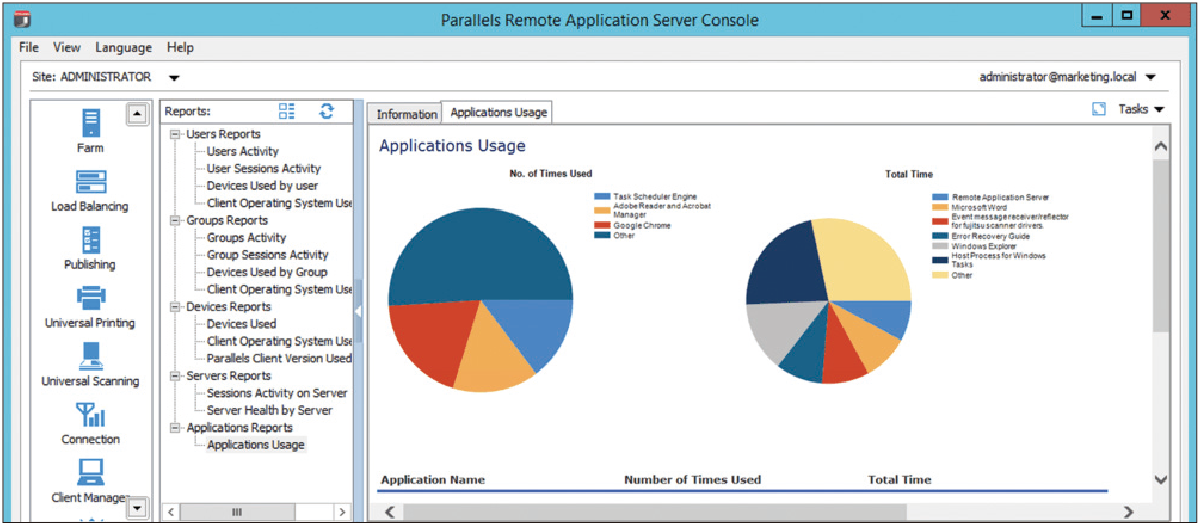The height and width of the screenshot is (526, 1201).
Task: Open the Universal Printing category icon
Action: coord(91,299)
